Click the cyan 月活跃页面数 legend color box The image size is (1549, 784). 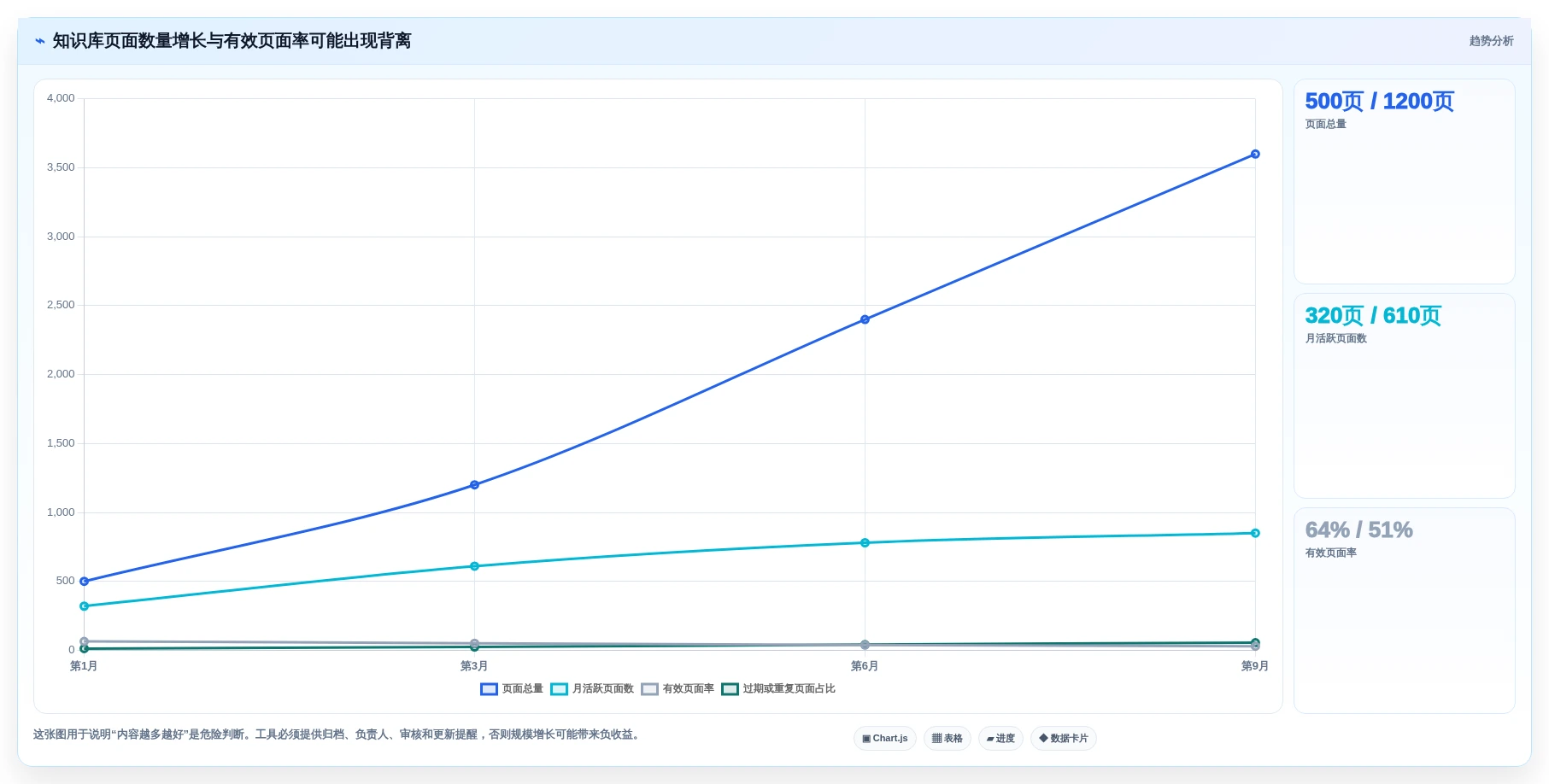click(559, 689)
